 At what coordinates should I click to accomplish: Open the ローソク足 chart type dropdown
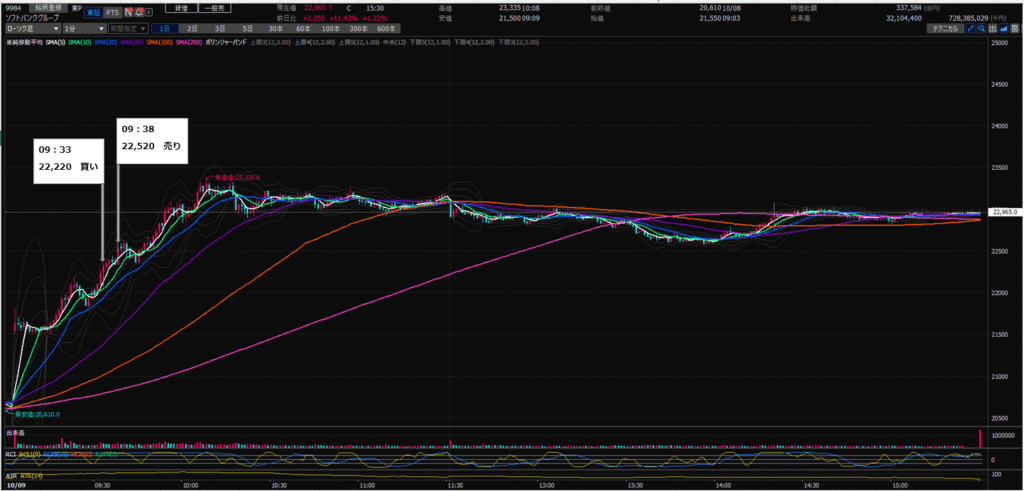coord(33,29)
